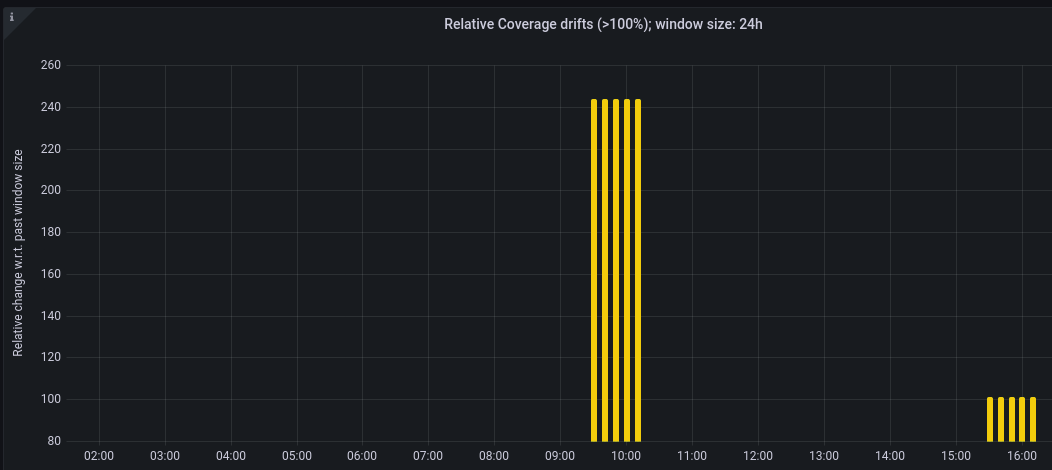Click the 07:00 time axis label
Screen dimensions: 1052x470
click(428, 456)
